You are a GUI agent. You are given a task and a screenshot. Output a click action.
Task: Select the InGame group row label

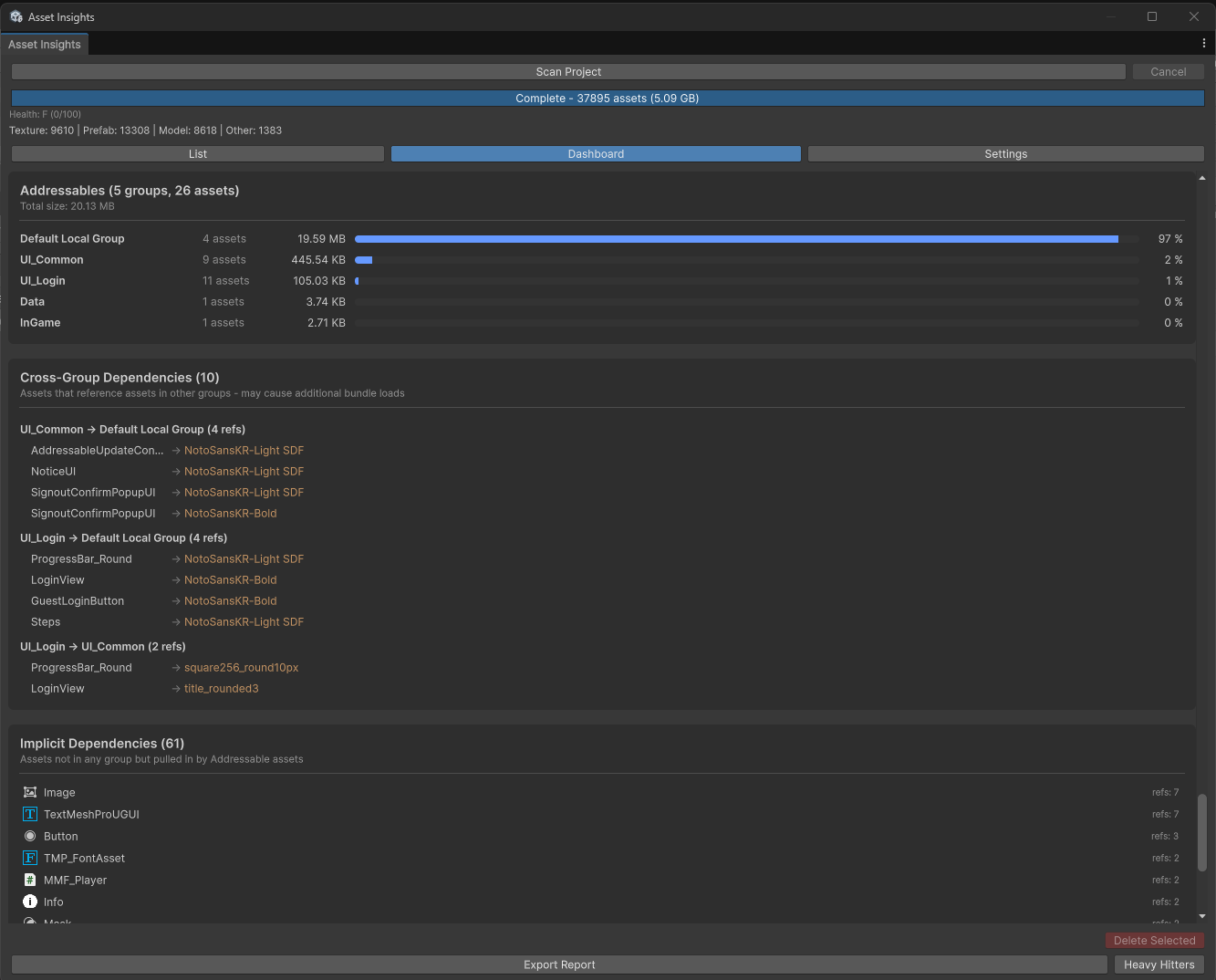(x=40, y=323)
